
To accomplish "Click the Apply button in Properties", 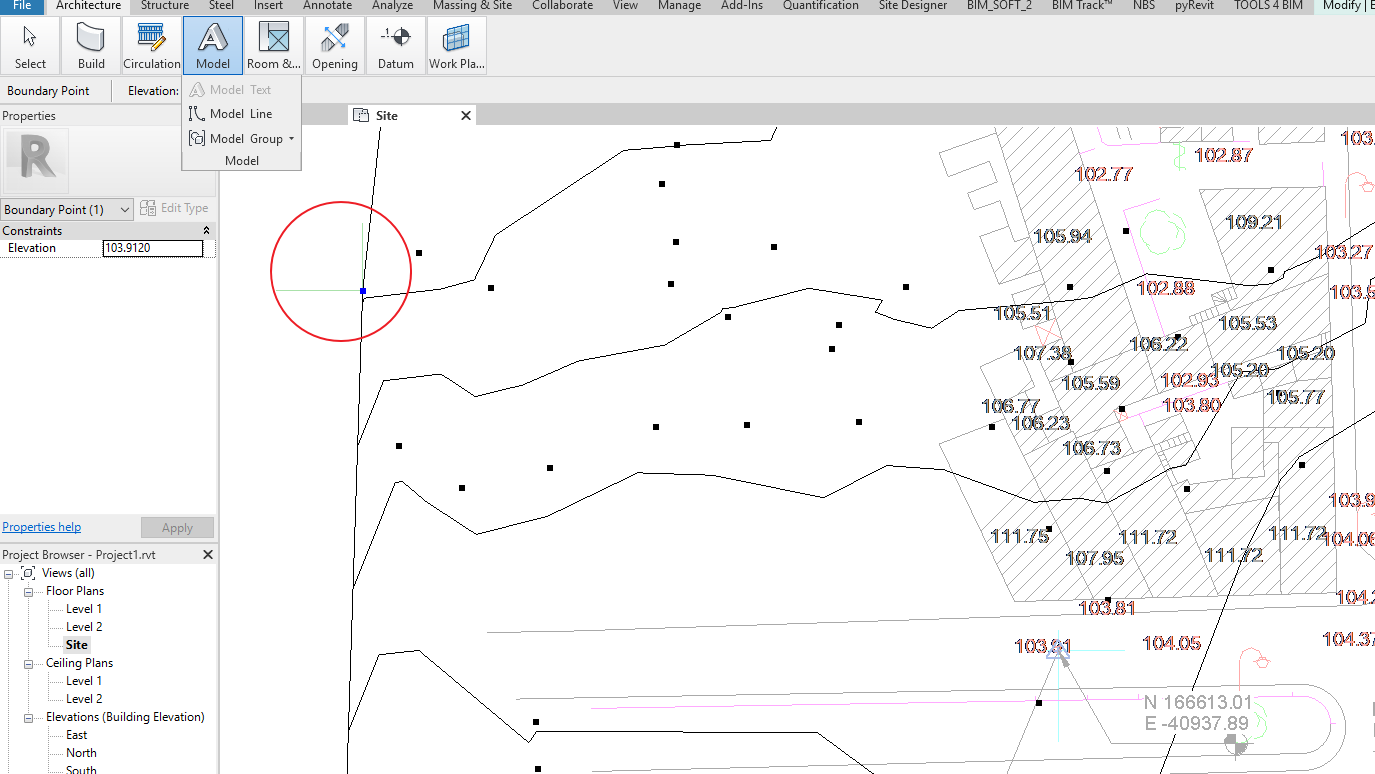I will coord(177,527).
